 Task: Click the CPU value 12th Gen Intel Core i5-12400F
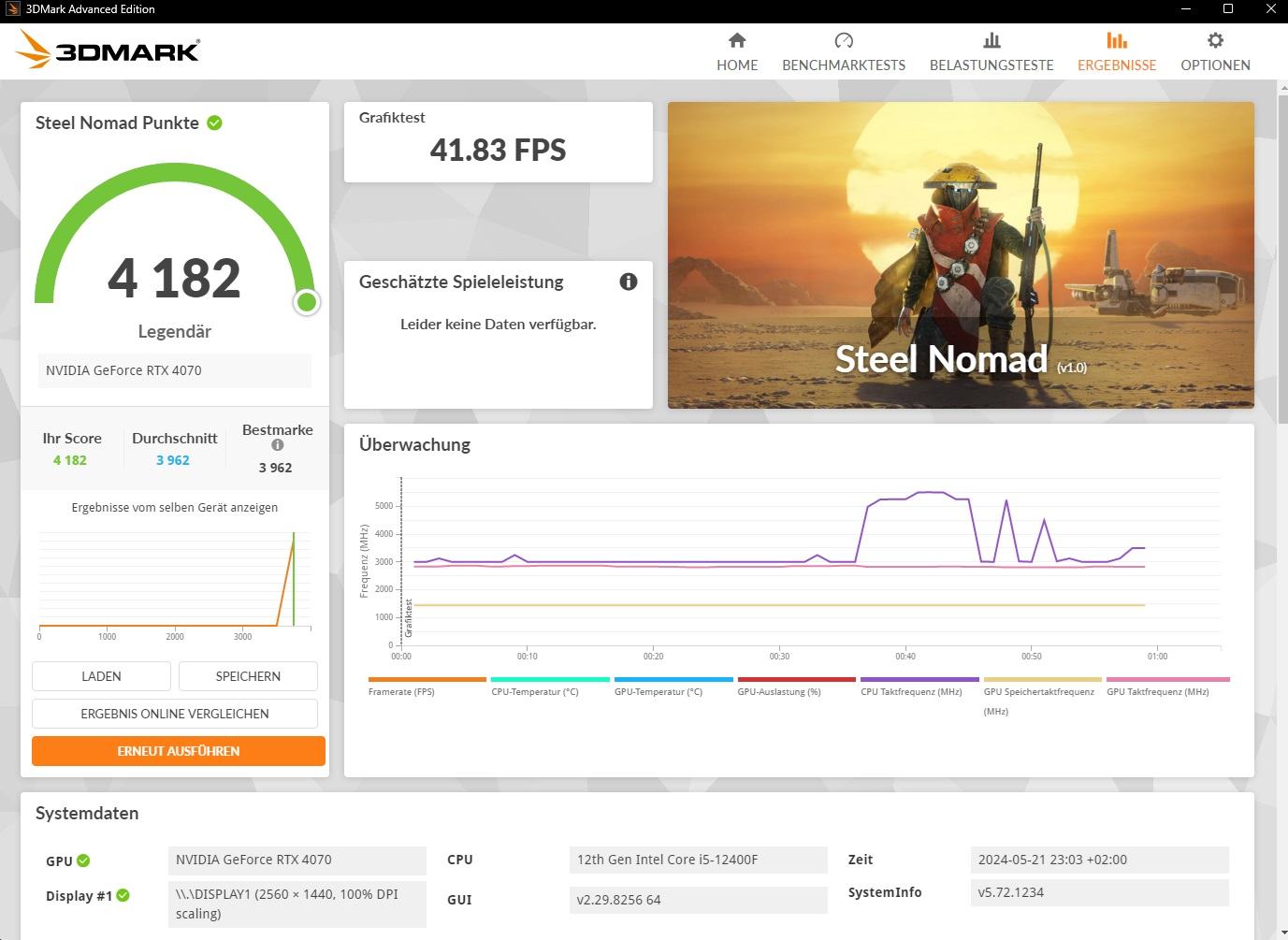point(698,860)
